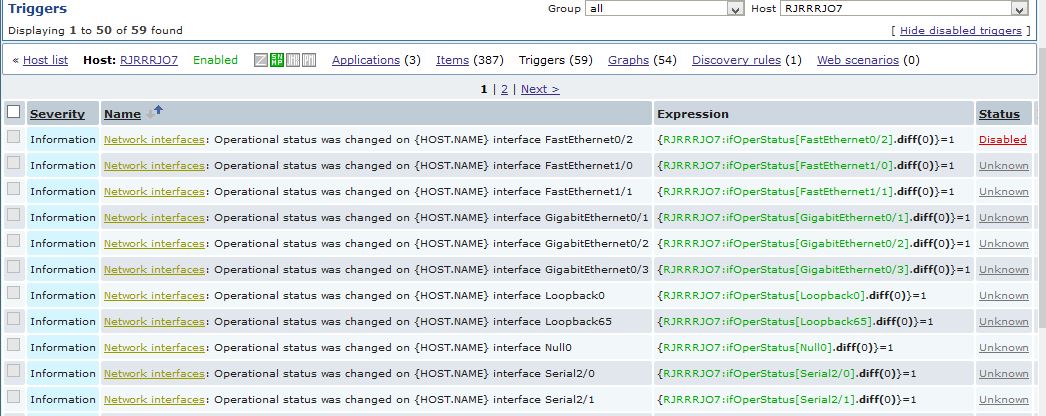
Task: Click Disabled status for FastEthernet0/2 trigger
Action: point(1003,139)
